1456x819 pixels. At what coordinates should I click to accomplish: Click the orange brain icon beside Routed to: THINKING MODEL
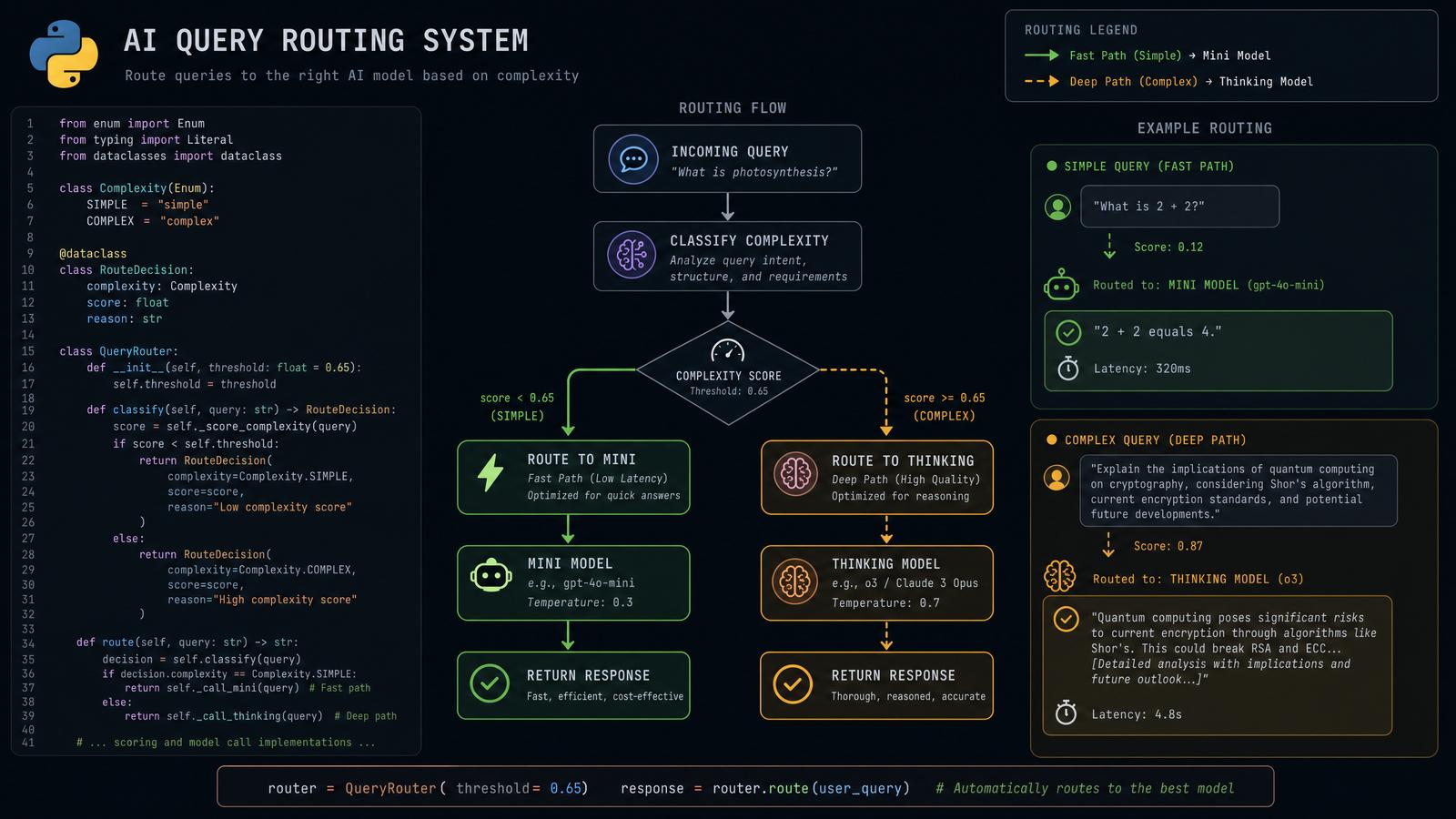coord(1060,576)
